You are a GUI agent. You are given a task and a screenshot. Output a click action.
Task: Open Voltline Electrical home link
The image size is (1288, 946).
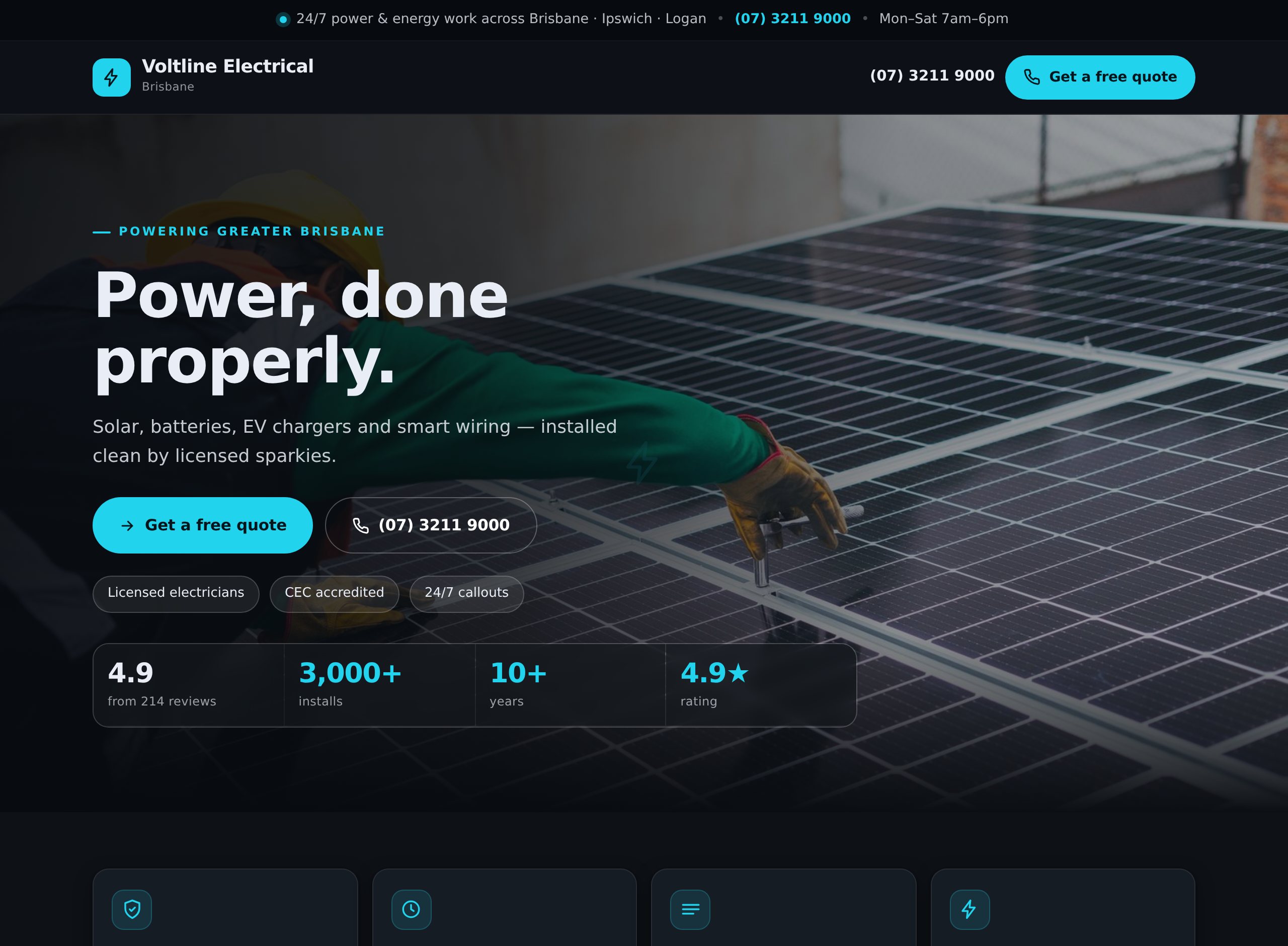pyautogui.click(x=203, y=75)
